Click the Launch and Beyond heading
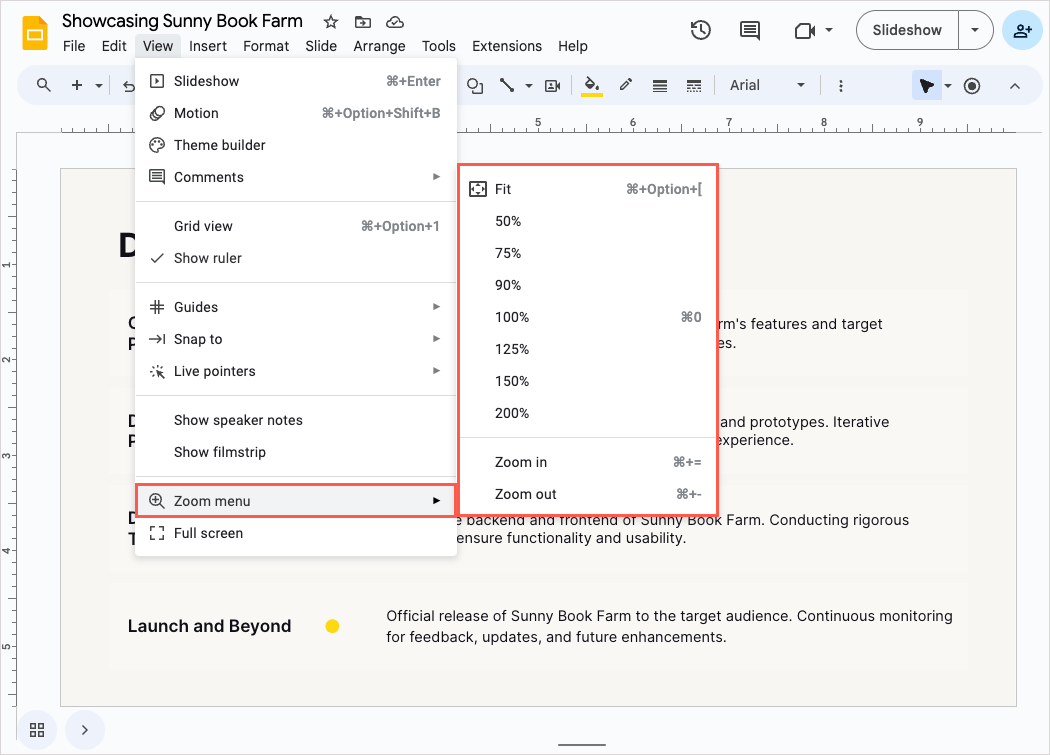Image resolution: width=1050 pixels, height=755 pixels. tap(210, 626)
